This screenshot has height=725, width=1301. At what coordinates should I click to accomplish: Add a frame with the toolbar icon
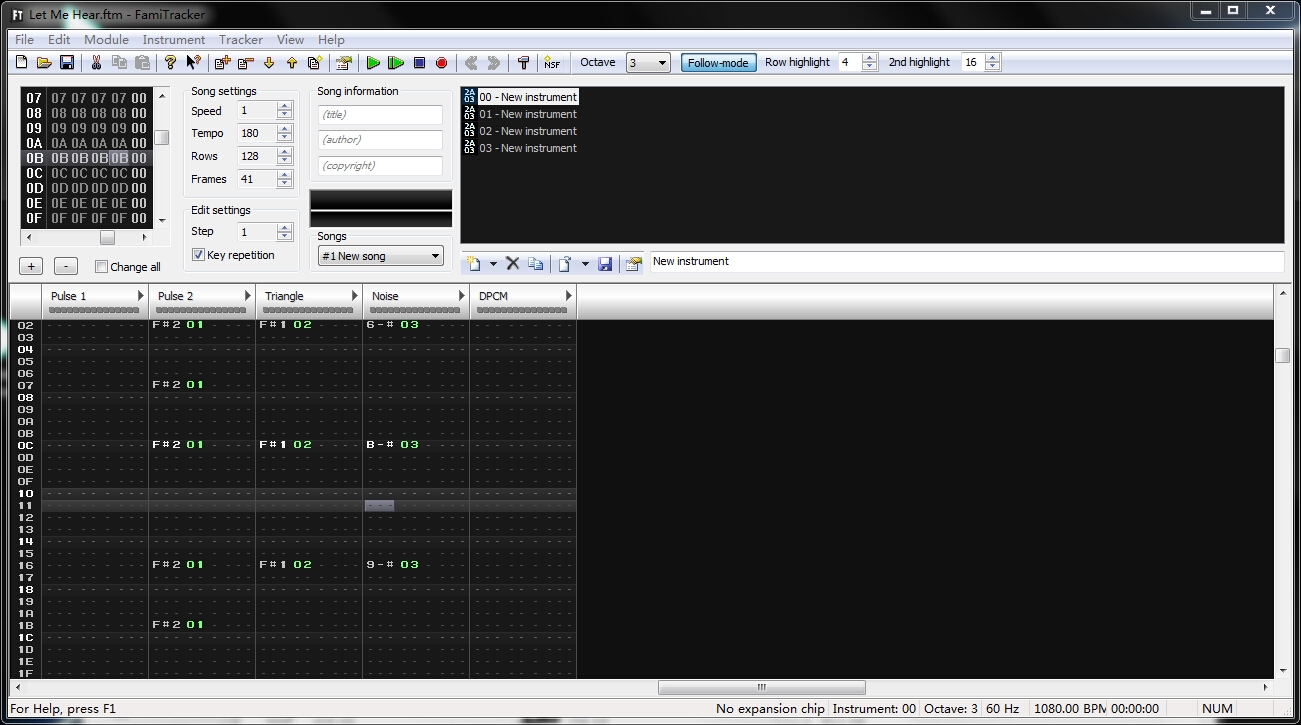tap(222, 63)
